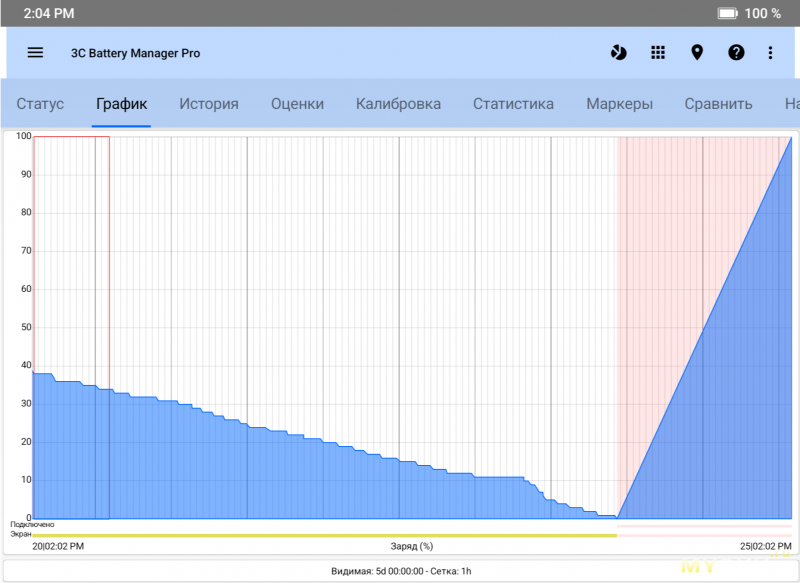The image size is (800, 583).
Task: Open help via question mark icon
Action: pyautogui.click(x=736, y=53)
